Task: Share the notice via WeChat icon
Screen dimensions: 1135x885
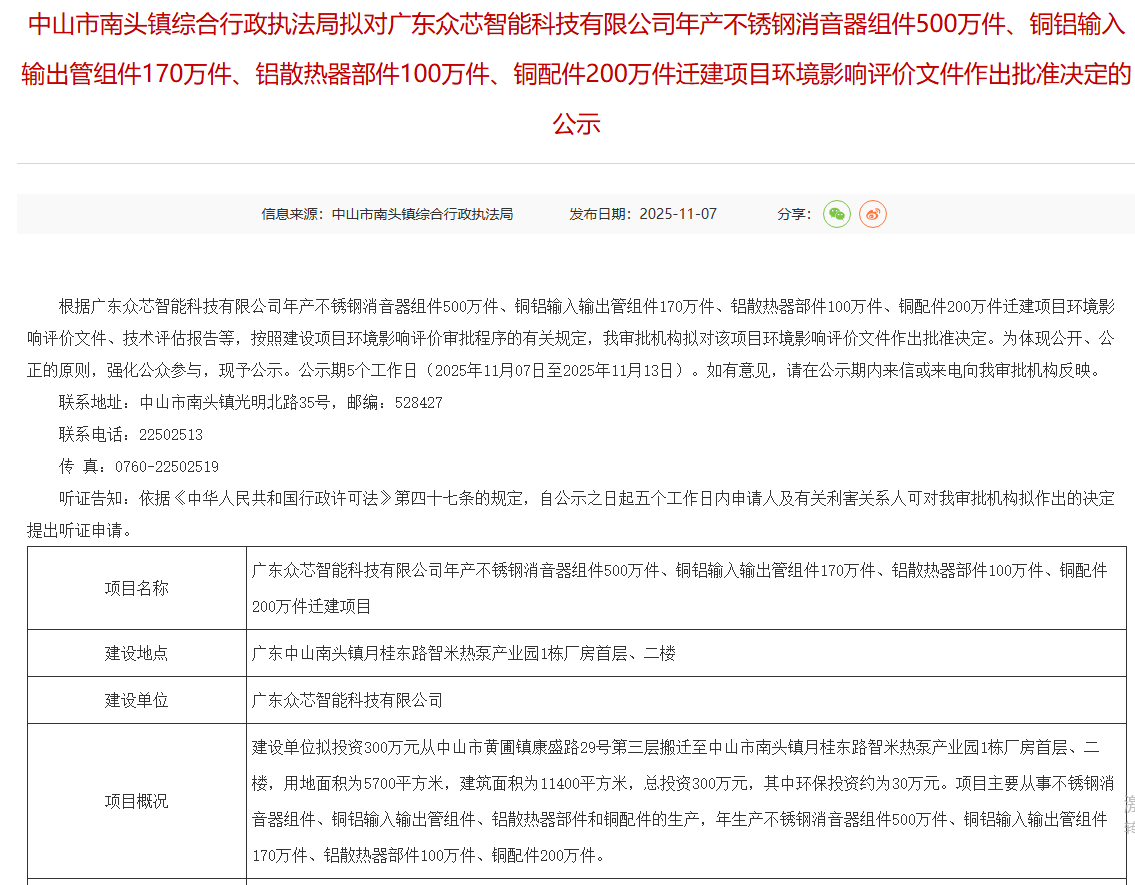Action: pos(836,214)
